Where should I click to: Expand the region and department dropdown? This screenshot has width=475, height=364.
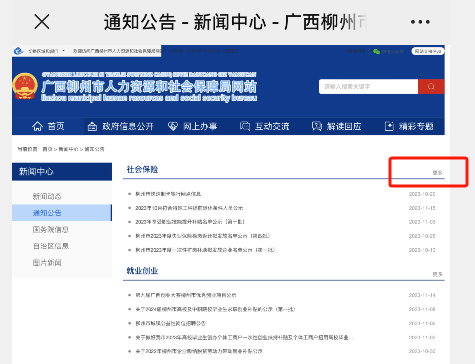46,51
